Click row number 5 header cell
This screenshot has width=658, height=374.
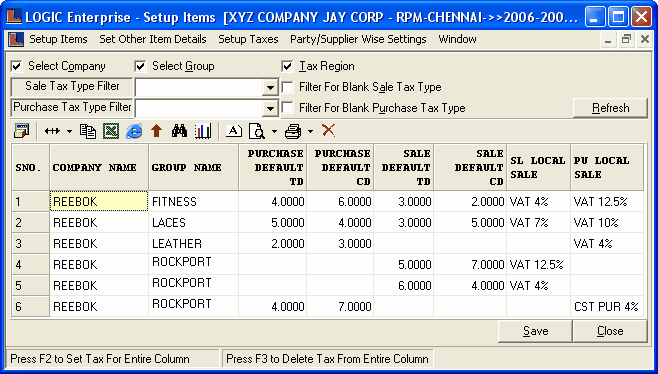tap(31, 285)
